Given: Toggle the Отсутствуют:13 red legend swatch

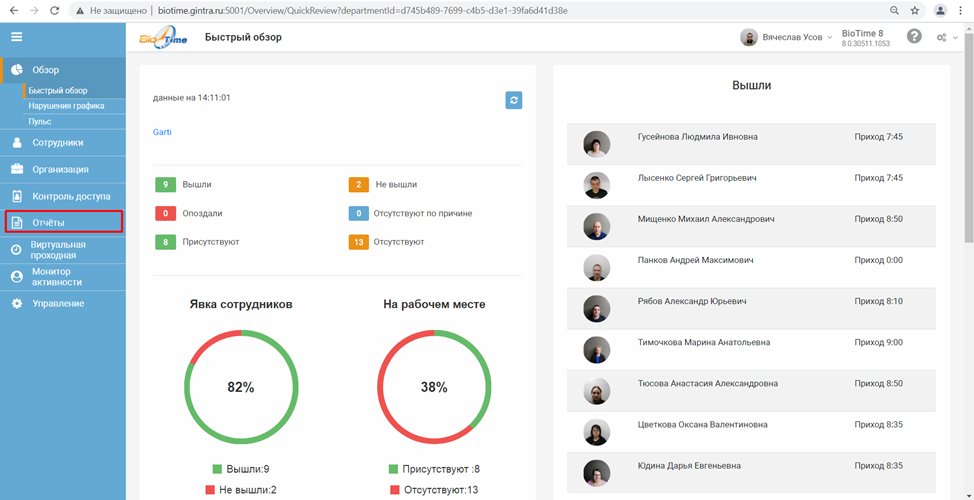Looking at the screenshot, I should tap(395, 490).
